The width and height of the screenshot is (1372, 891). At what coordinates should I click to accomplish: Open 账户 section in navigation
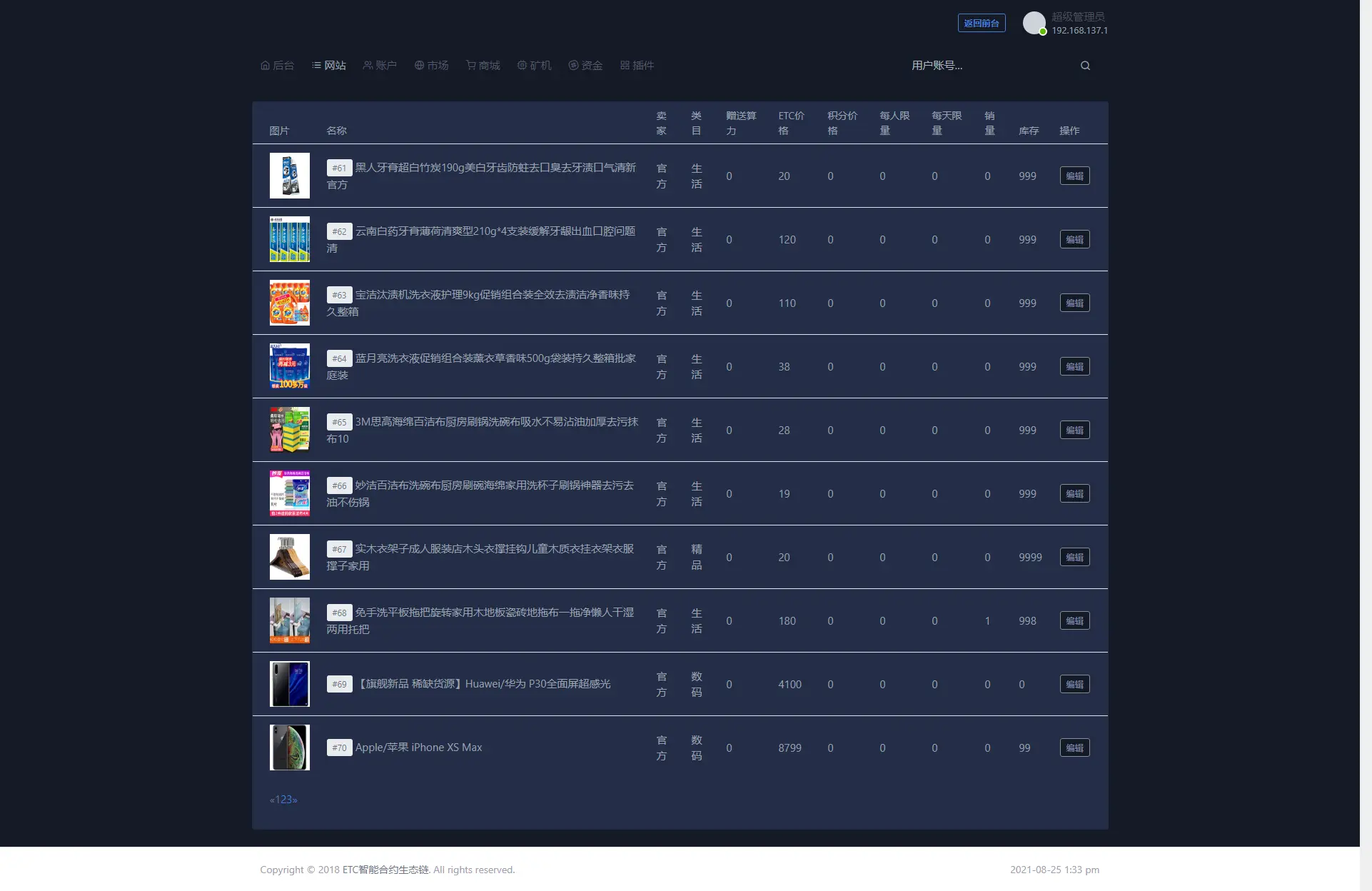click(x=380, y=65)
